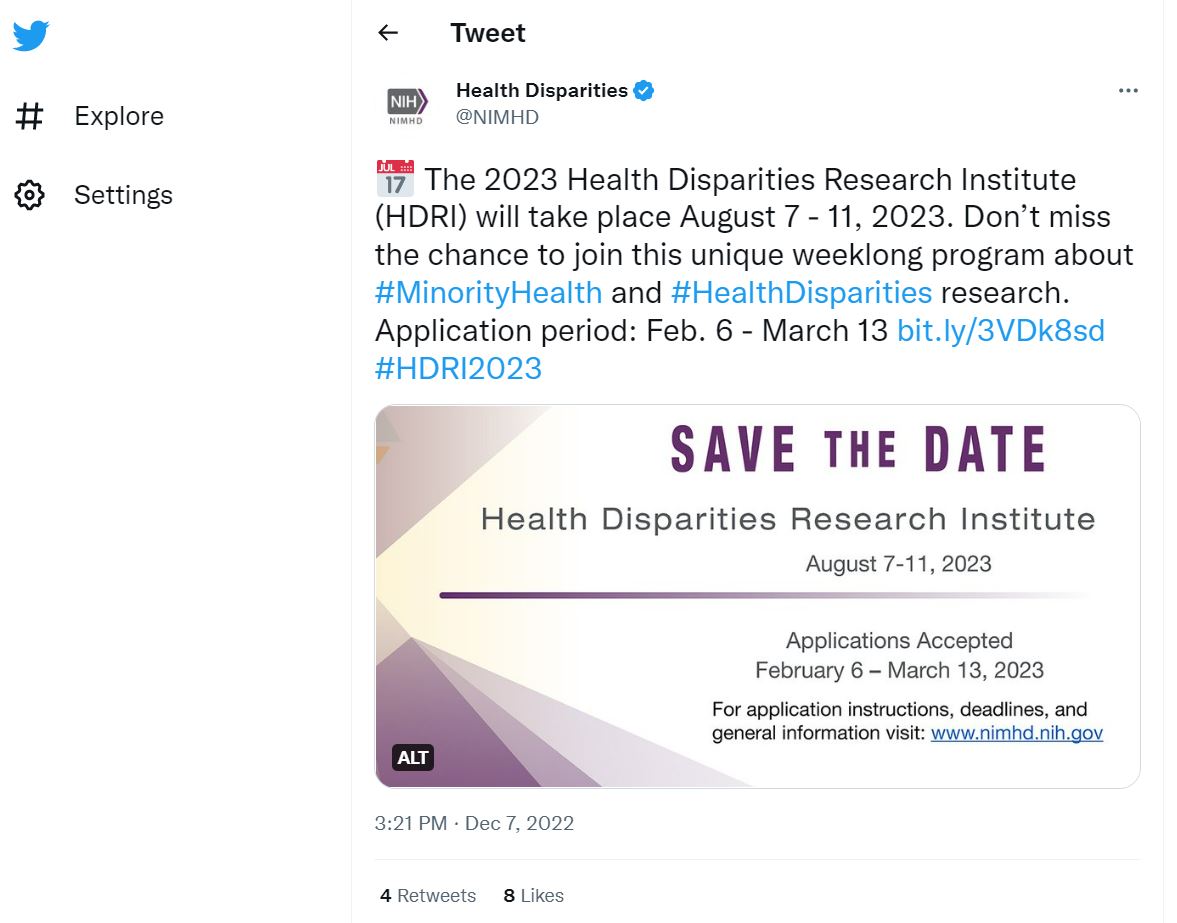View the 8 Likes list
The image size is (1177, 923).
[533, 896]
